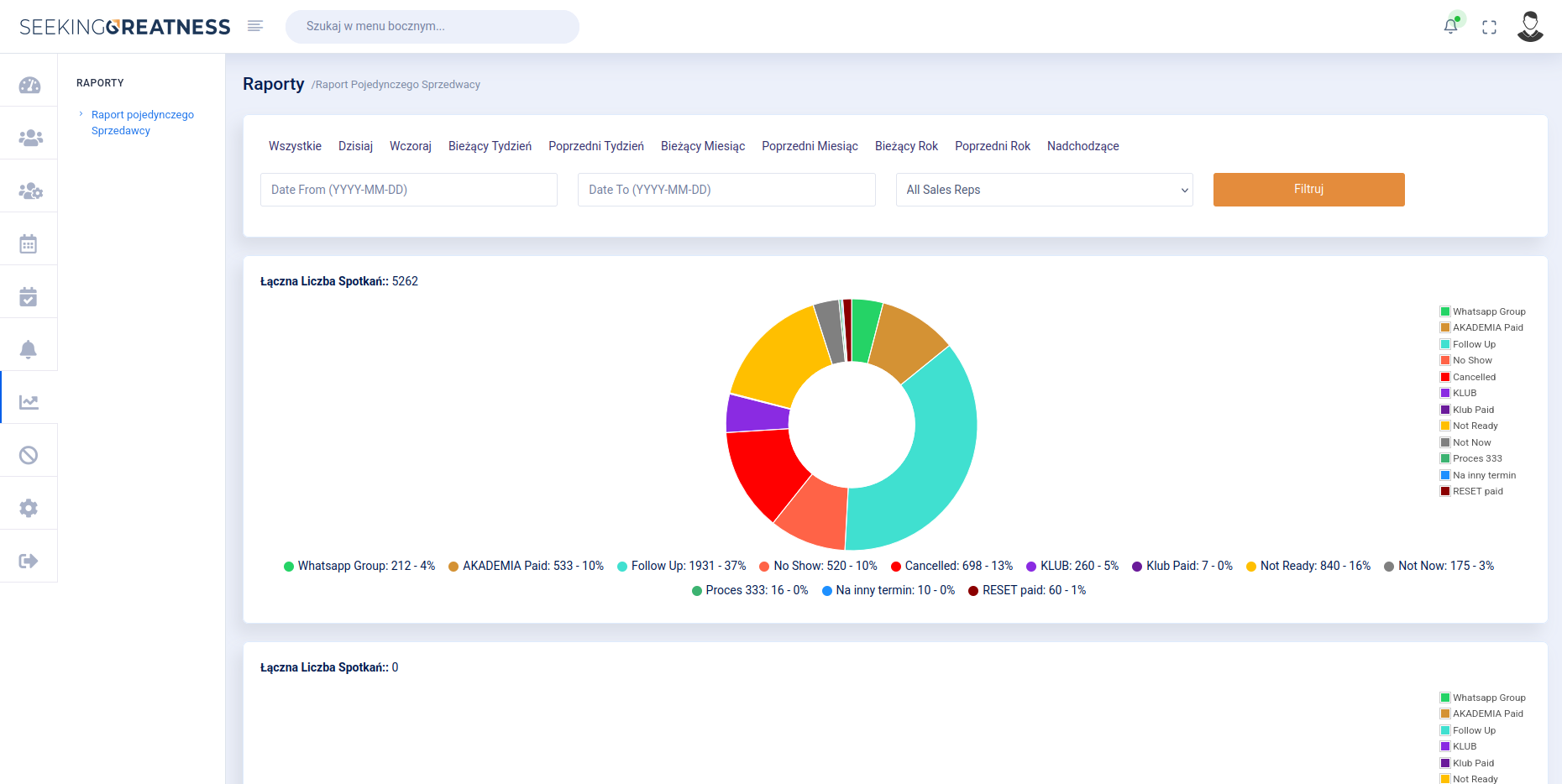Select the Dzisiaj time filter
This screenshot has width=1562, height=784.
[x=355, y=146]
